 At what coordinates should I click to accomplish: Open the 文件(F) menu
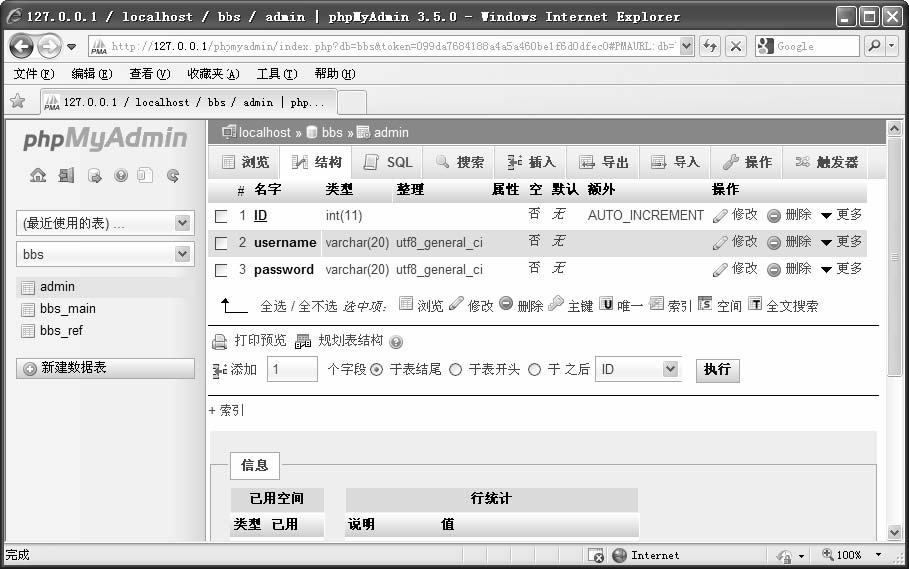pyautogui.click(x=34, y=74)
